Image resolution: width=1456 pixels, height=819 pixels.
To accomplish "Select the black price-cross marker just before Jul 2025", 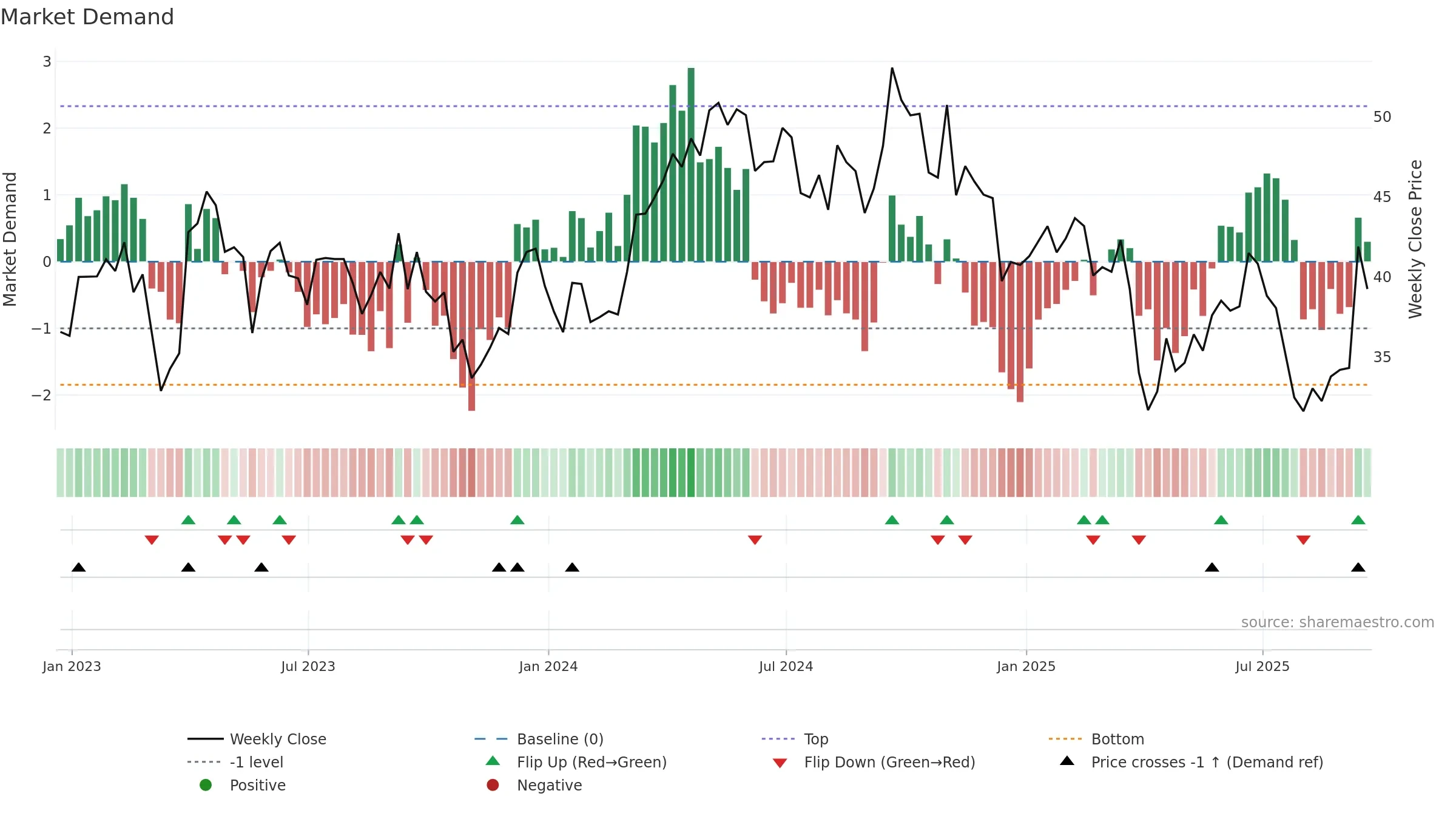I will [1212, 567].
